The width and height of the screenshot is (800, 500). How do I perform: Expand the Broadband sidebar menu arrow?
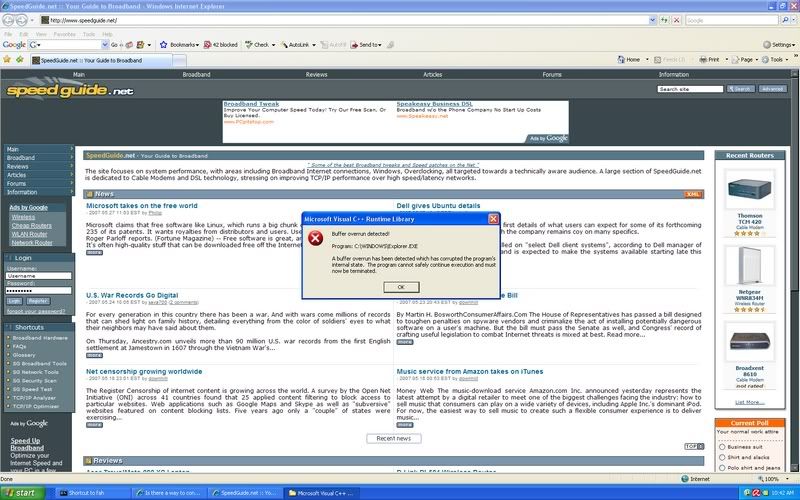(x=71, y=158)
